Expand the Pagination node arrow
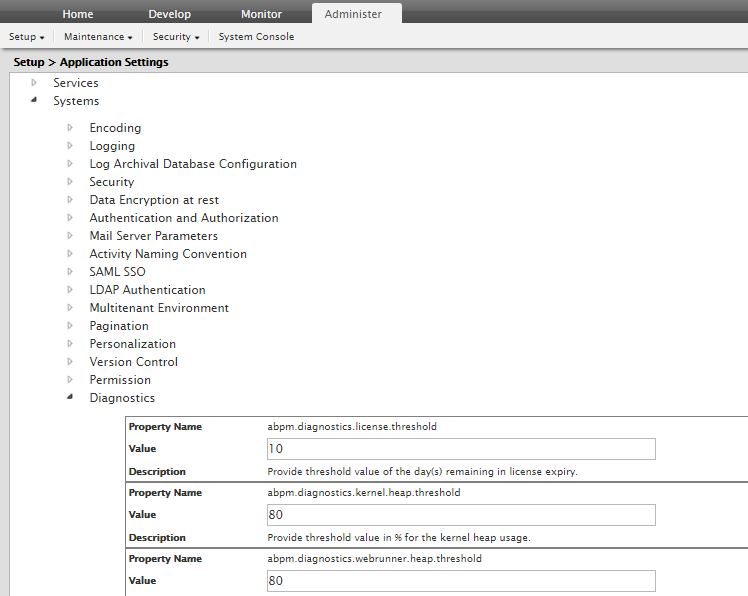 coord(70,326)
